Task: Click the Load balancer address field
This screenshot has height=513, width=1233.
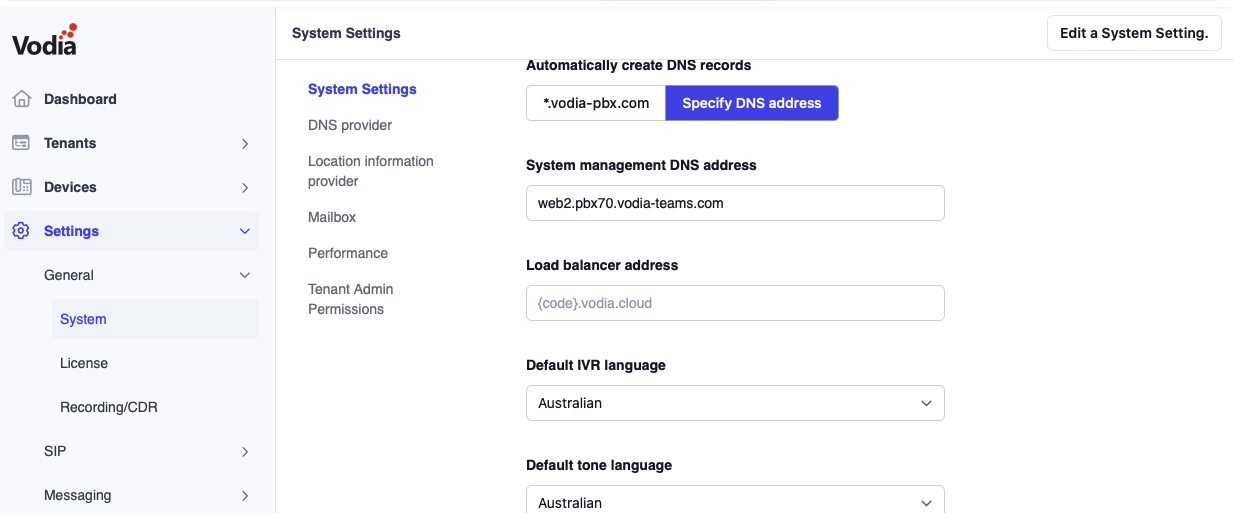Action: 735,303
